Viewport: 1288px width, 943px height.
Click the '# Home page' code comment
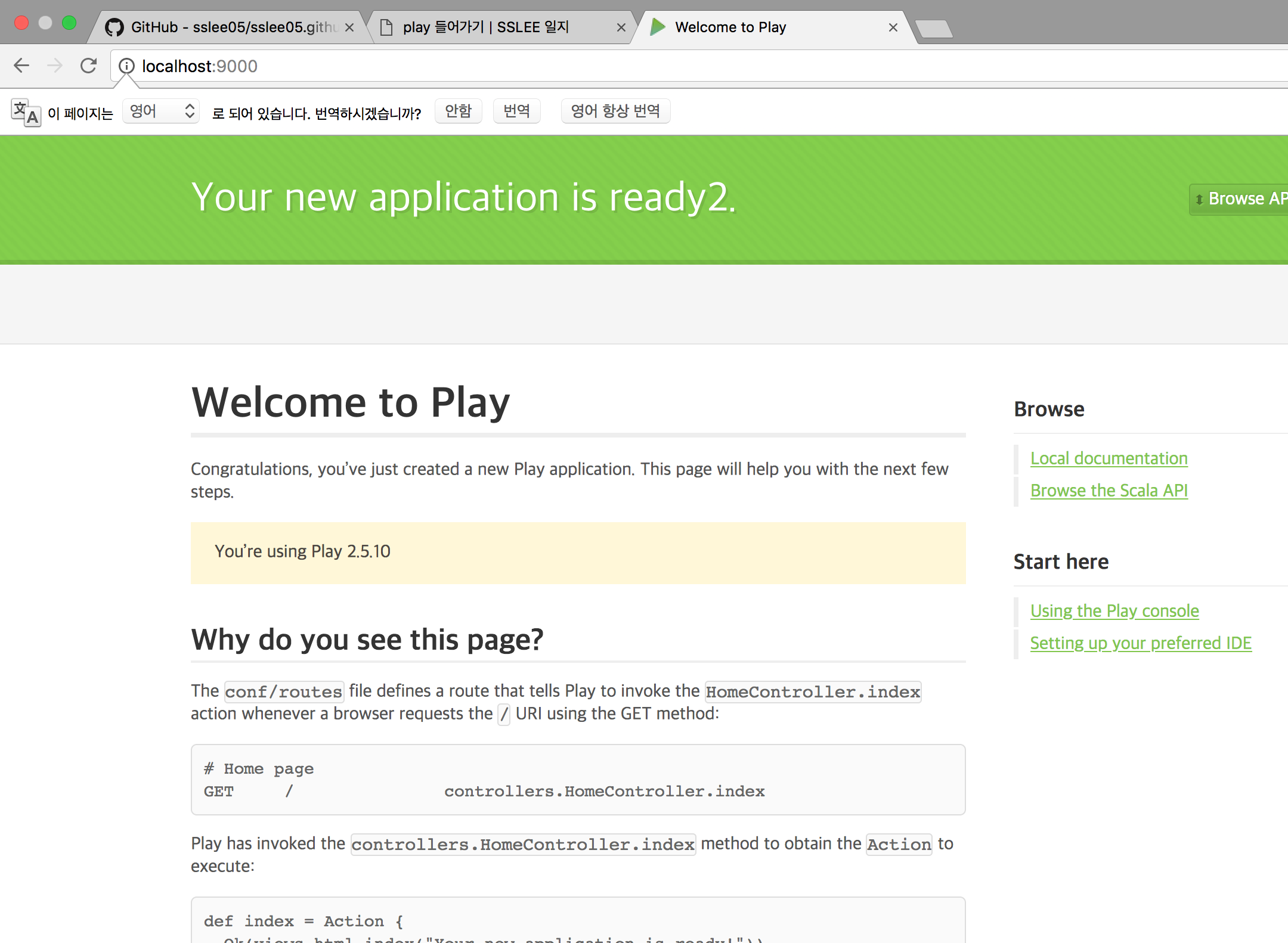259,769
